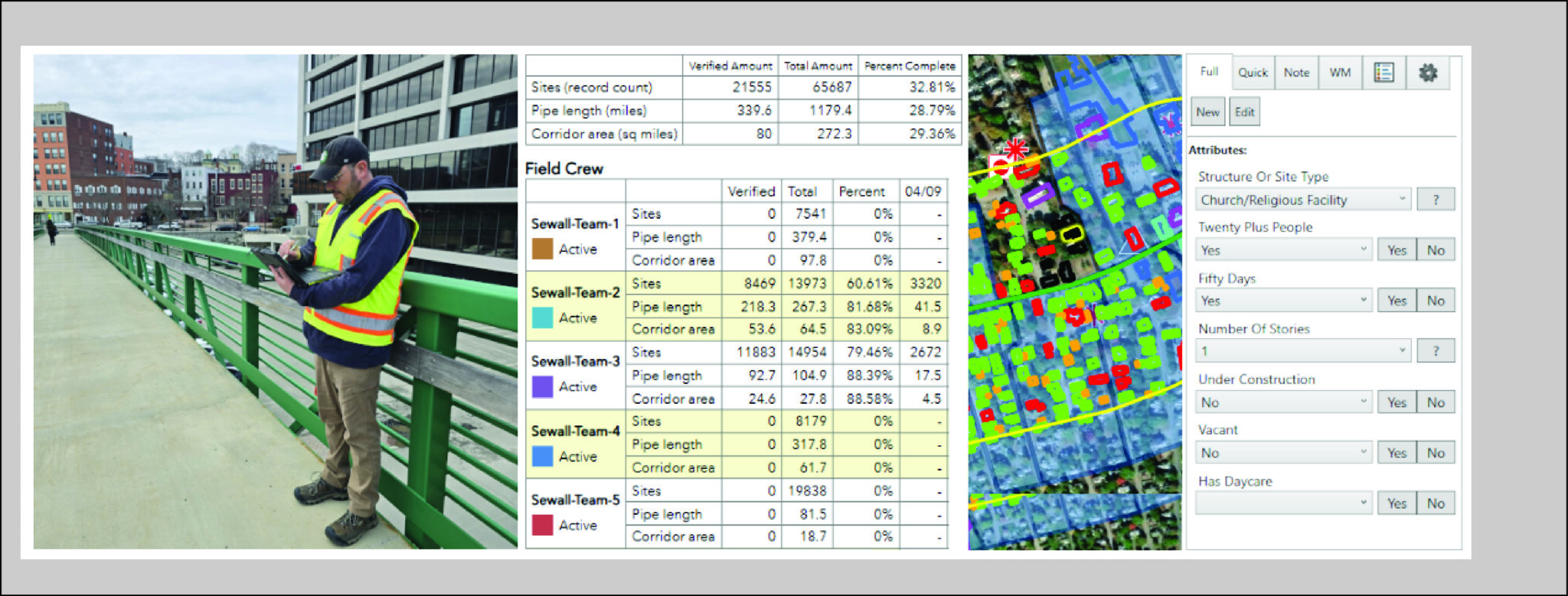Click help button beside Number Of Stories
This screenshot has height=596, width=1568.
[x=1435, y=351]
